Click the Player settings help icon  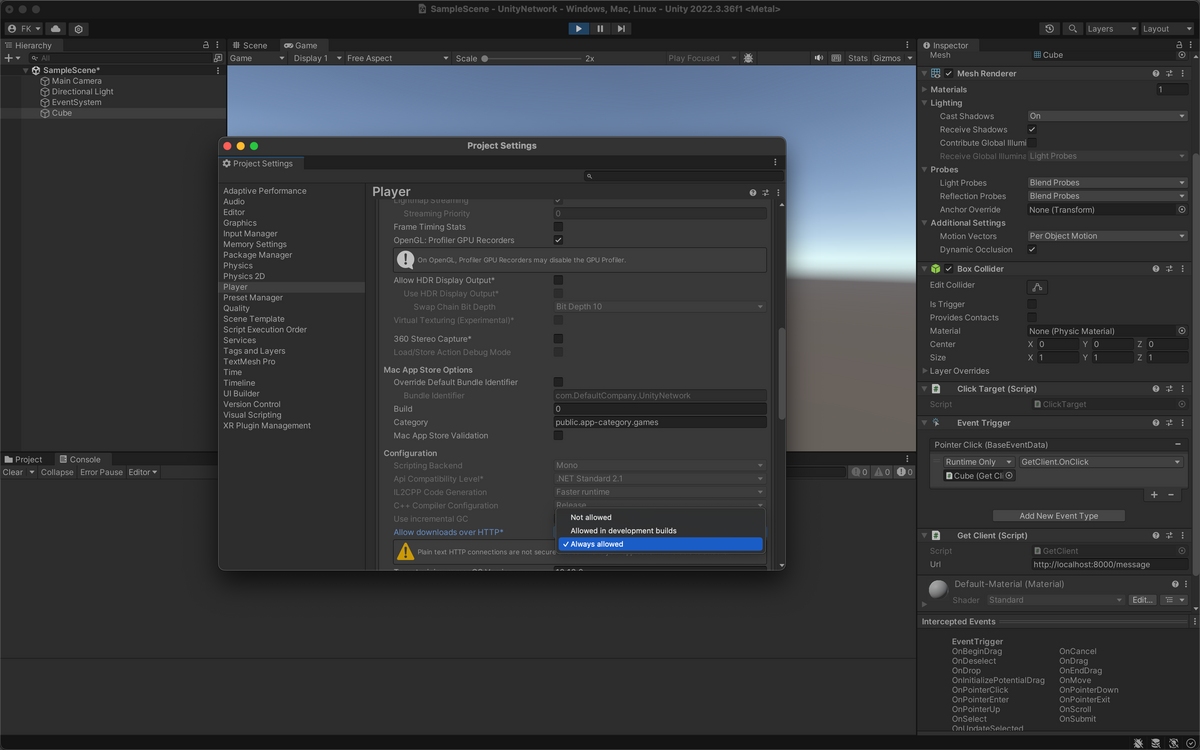(753, 192)
